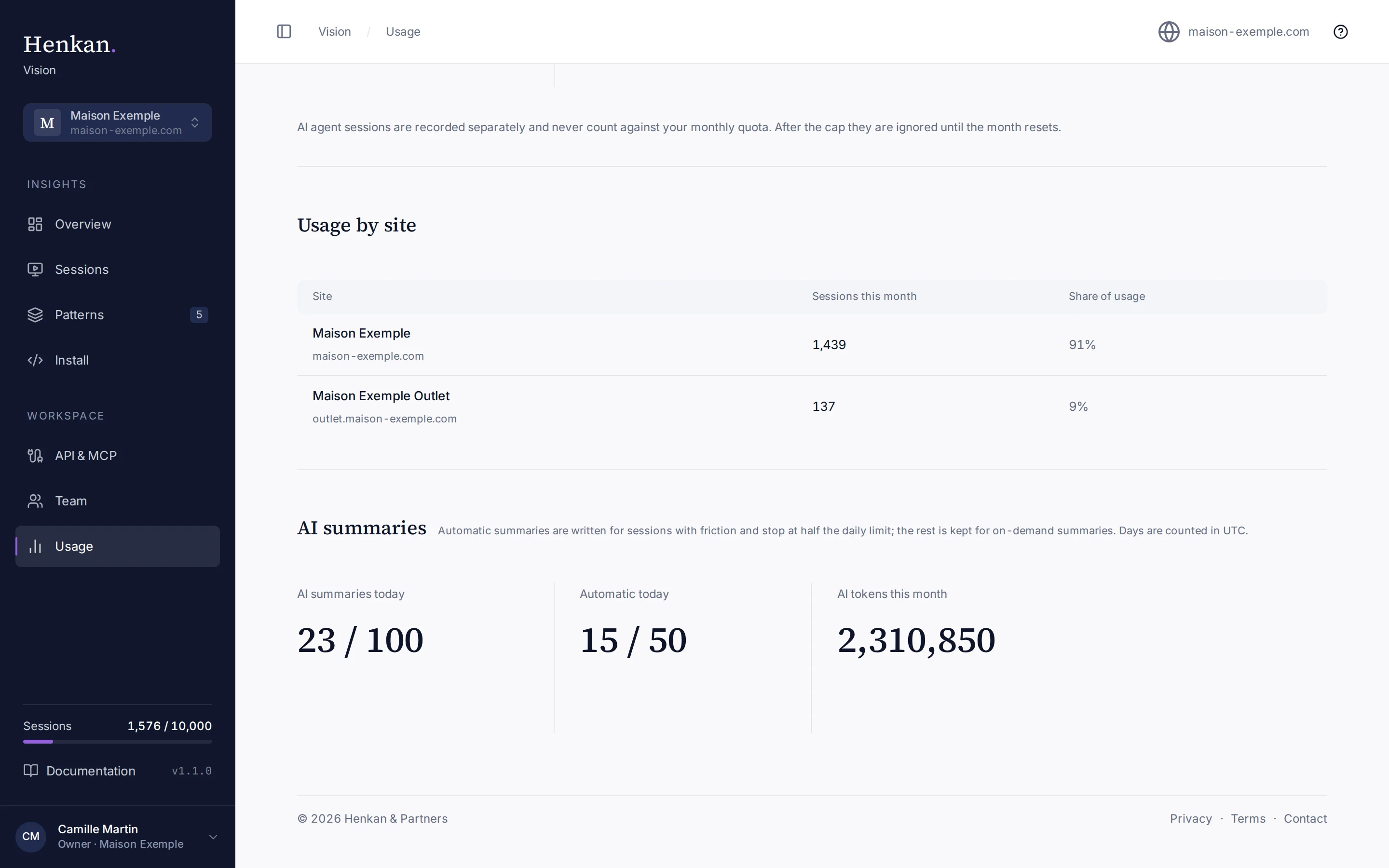Click the Henkan logo
1389x868 pixels.
(x=69, y=44)
